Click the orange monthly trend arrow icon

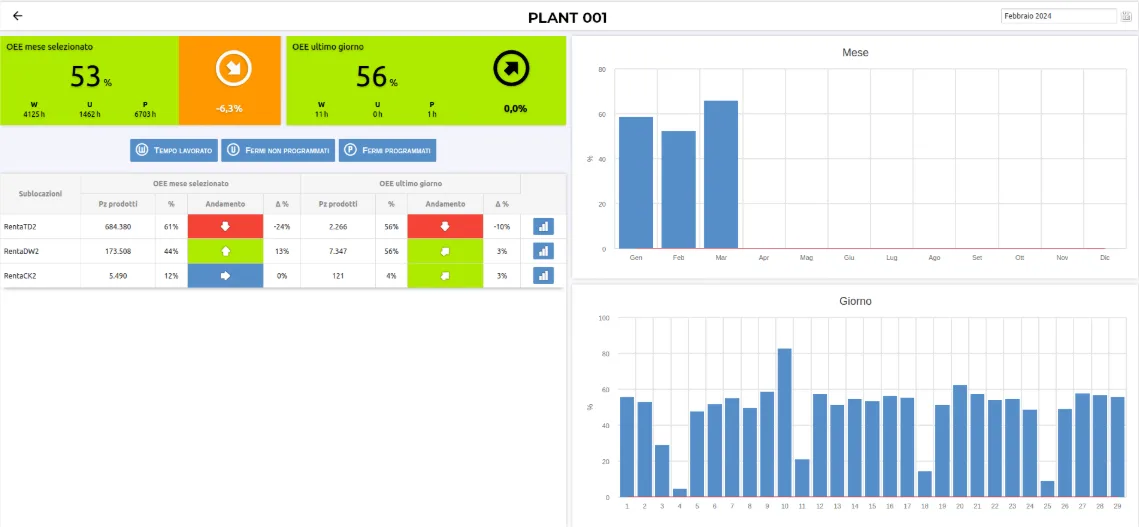coord(233,68)
